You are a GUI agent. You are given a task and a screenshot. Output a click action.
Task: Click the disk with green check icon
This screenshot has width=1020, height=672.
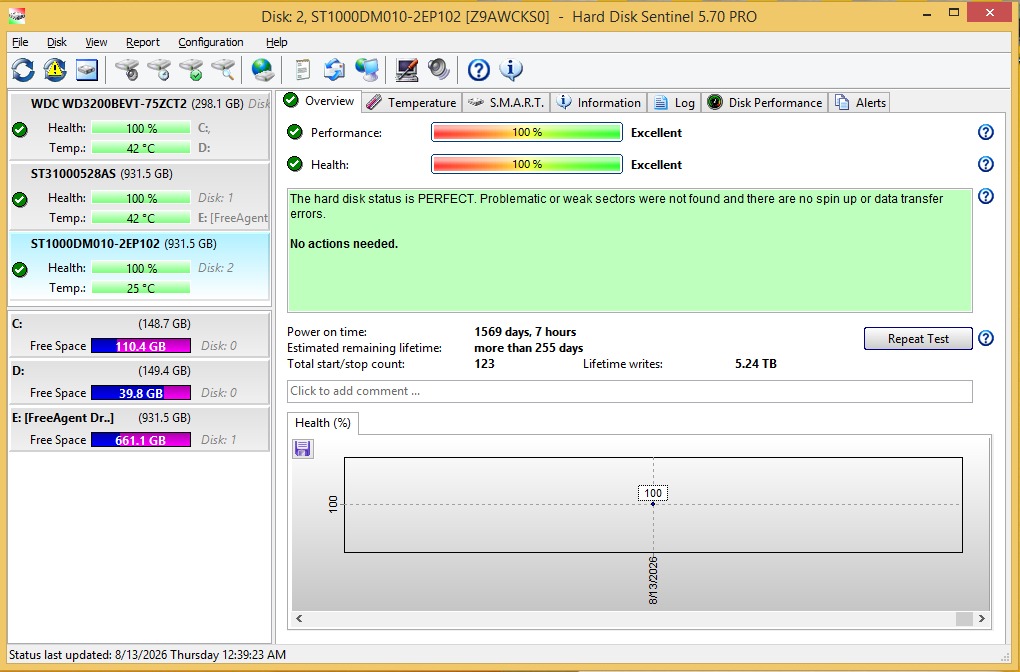191,69
